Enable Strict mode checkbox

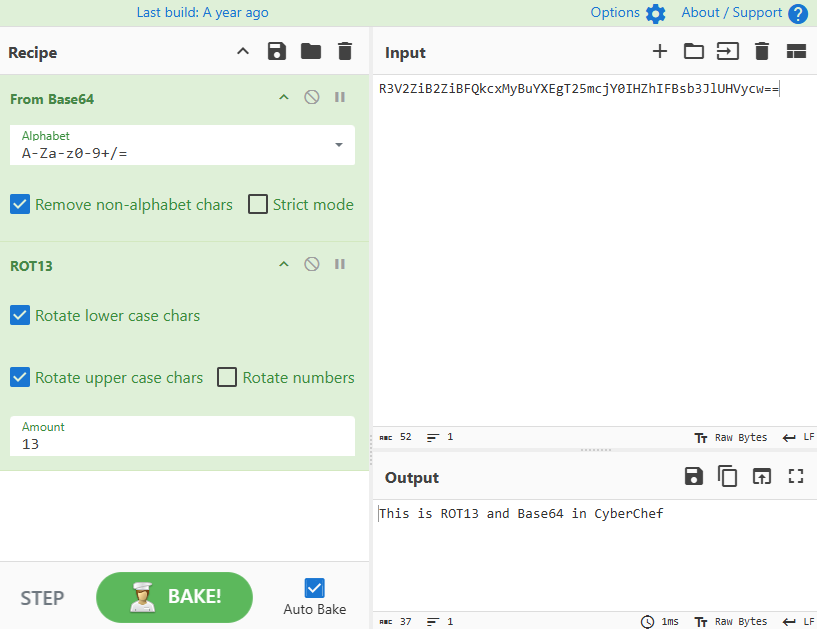(258, 204)
